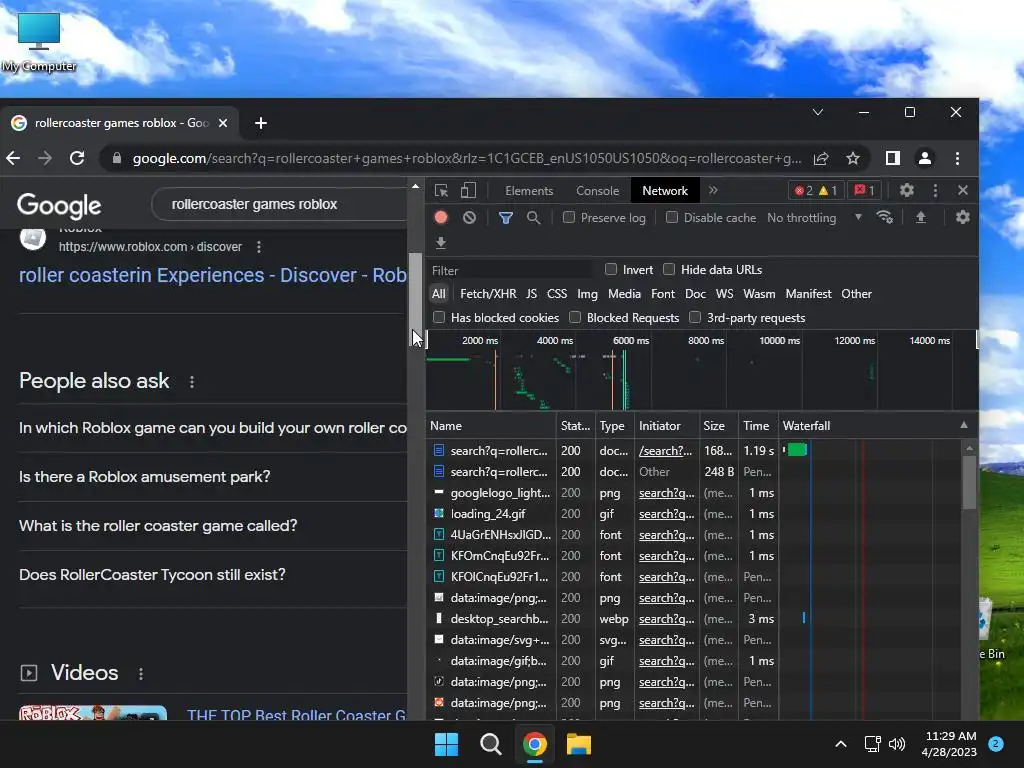Viewport: 1024px width, 768px height.
Task: Check Blocked Requests checkbox
Action: pos(575,317)
